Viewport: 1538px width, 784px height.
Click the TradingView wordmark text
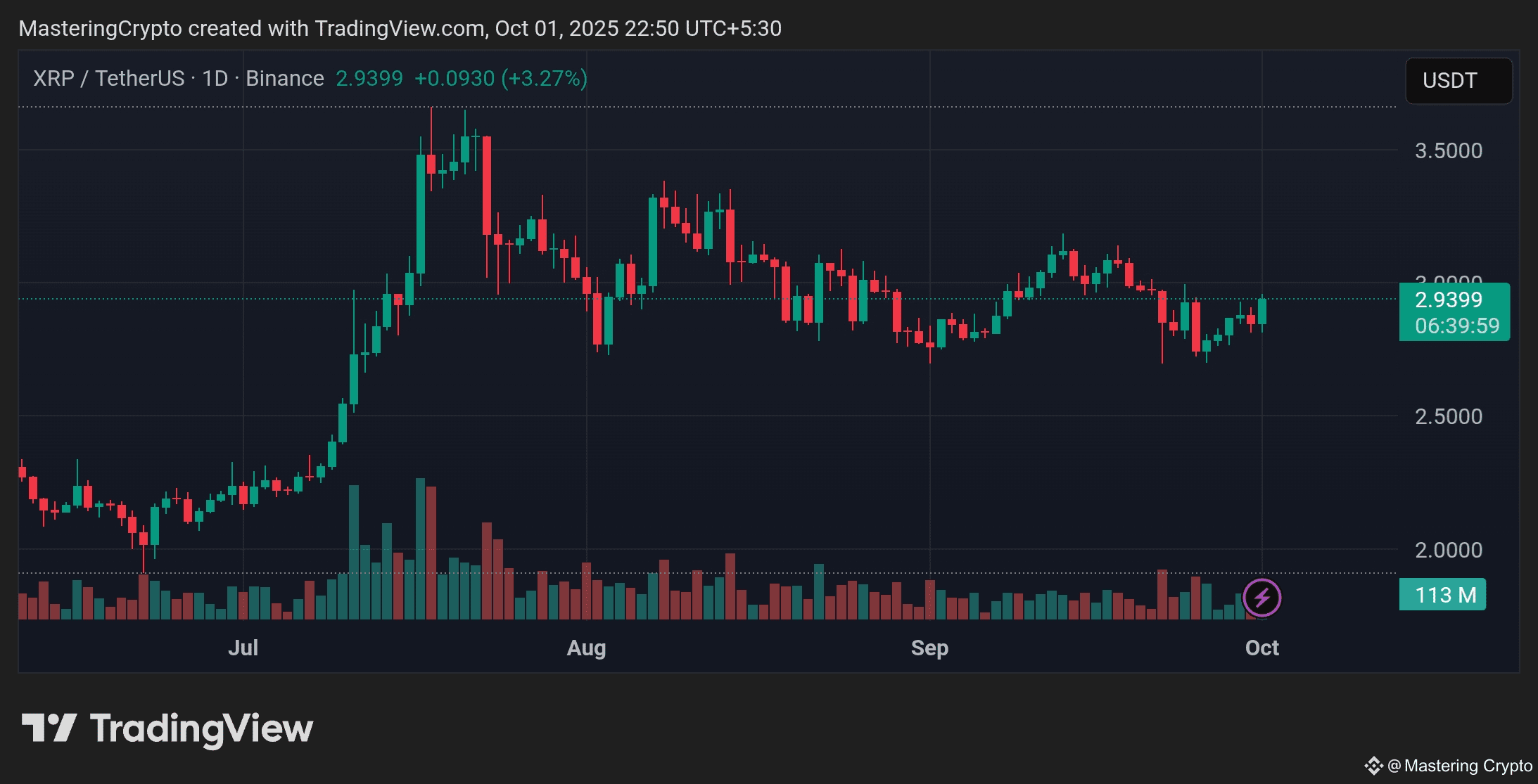point(201,728)
